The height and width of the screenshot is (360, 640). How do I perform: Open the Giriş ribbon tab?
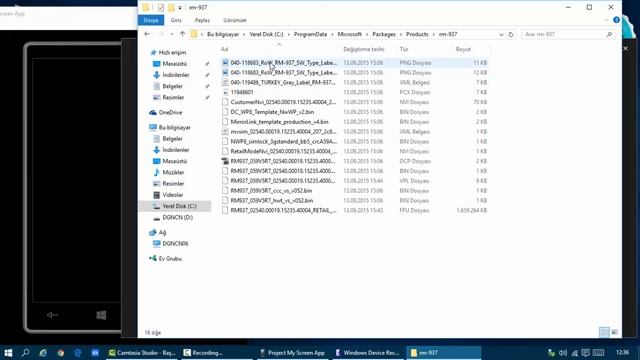pyautogui.click(x=176, y=20)
